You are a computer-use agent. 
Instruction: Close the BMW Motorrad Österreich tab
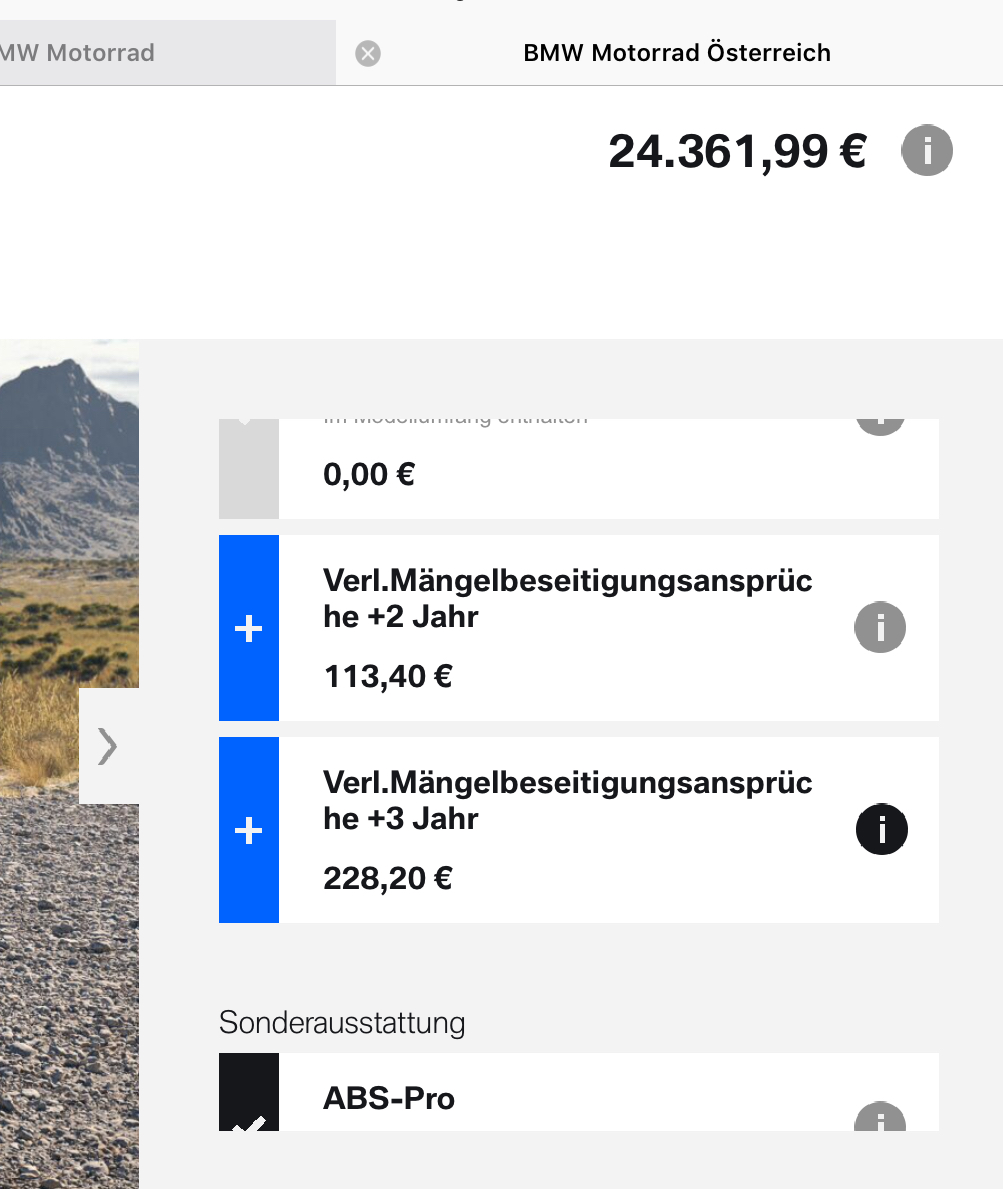368,53
